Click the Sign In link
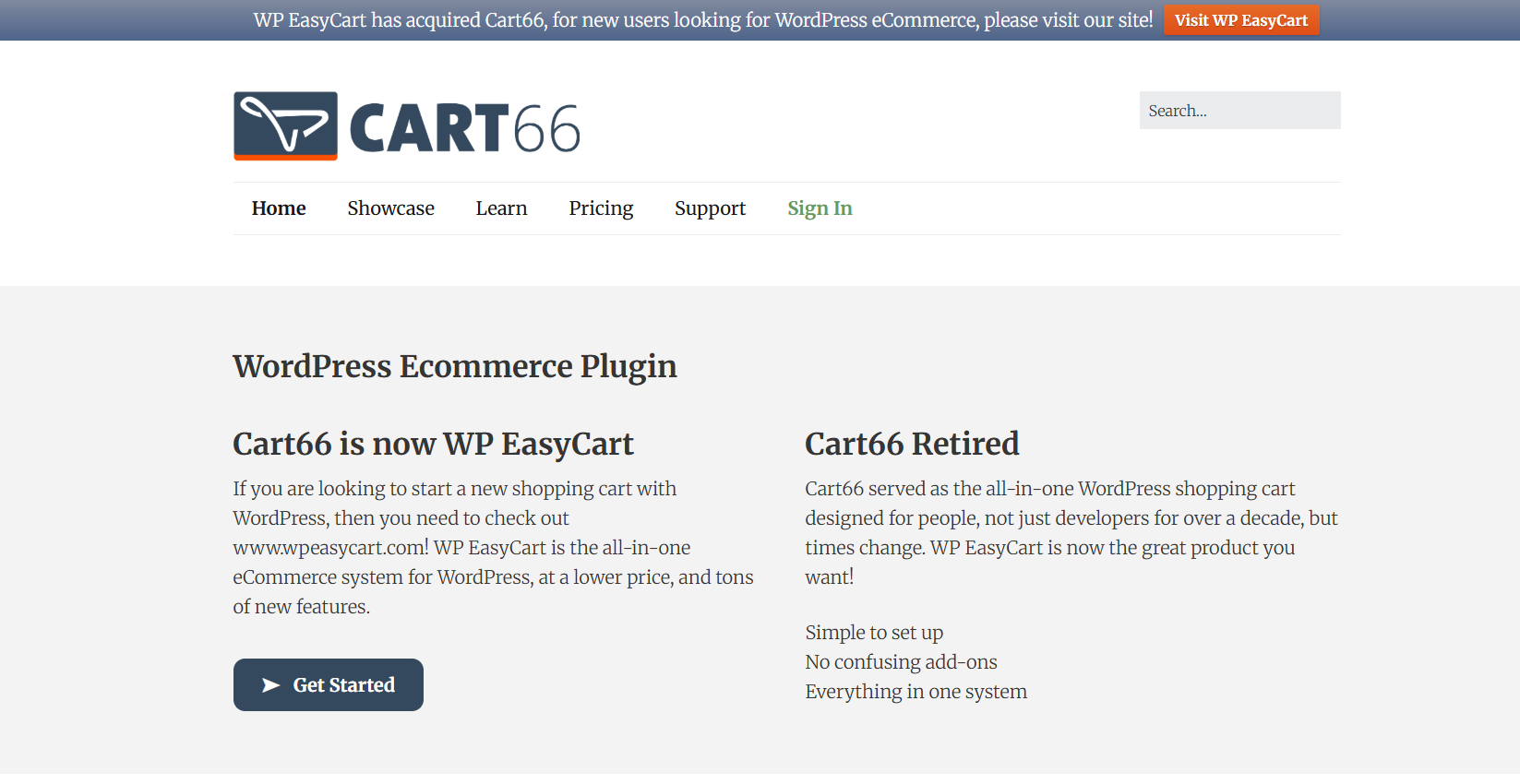Viewport: 1520px width, 784px height. coord(820,208)
